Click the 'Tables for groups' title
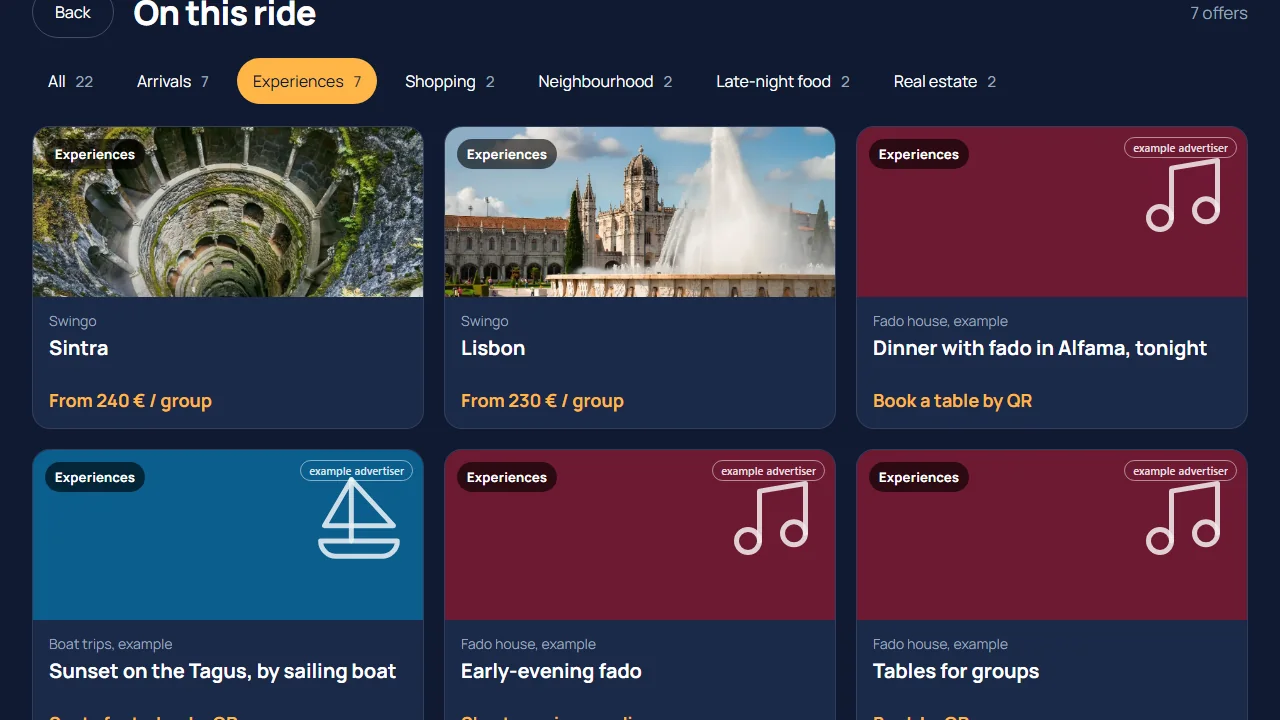This screenshot has width=1280, height=720. pos(956,671)
